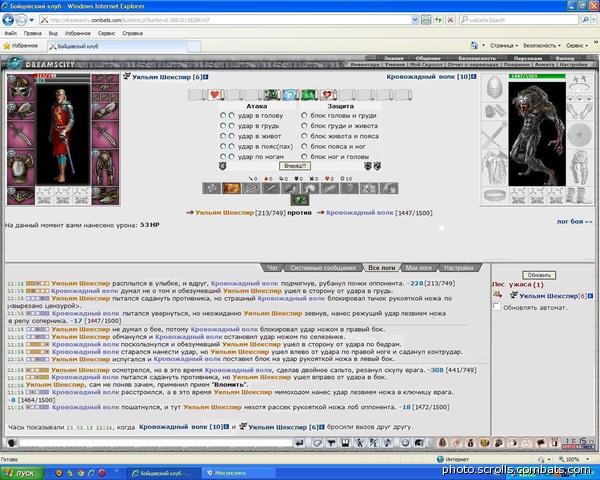The height and width of the screenshot is (480, 600).
Task: Select the block radio блок пояса и ног
Action: [x=304, y=146]
